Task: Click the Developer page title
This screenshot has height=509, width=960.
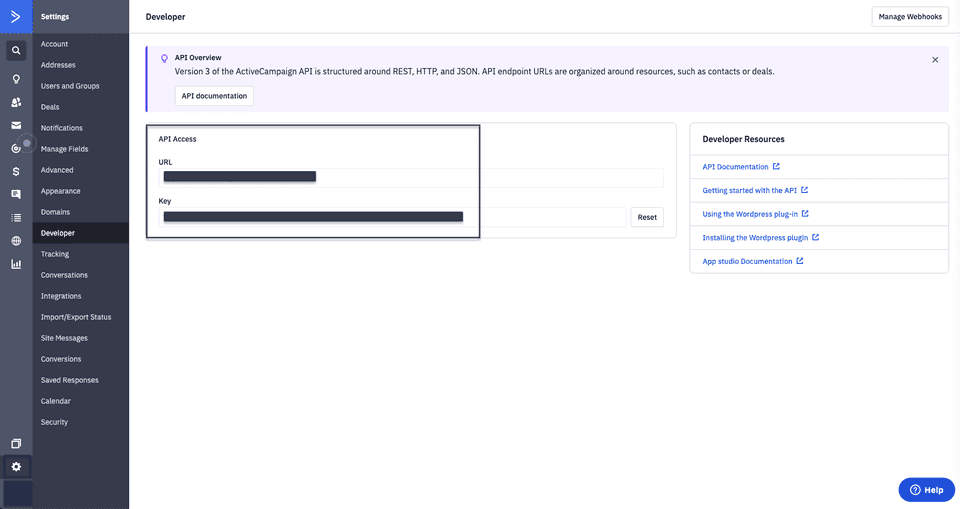Action: coord(165,17)
